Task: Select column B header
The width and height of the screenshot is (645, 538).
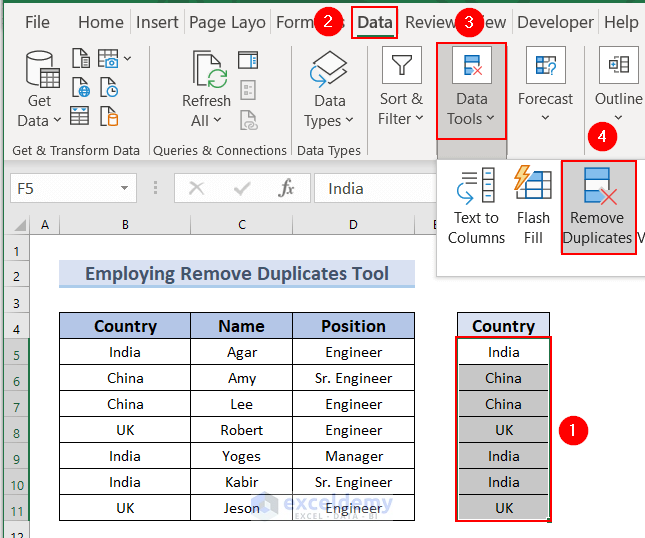Action: pos(125,225)
